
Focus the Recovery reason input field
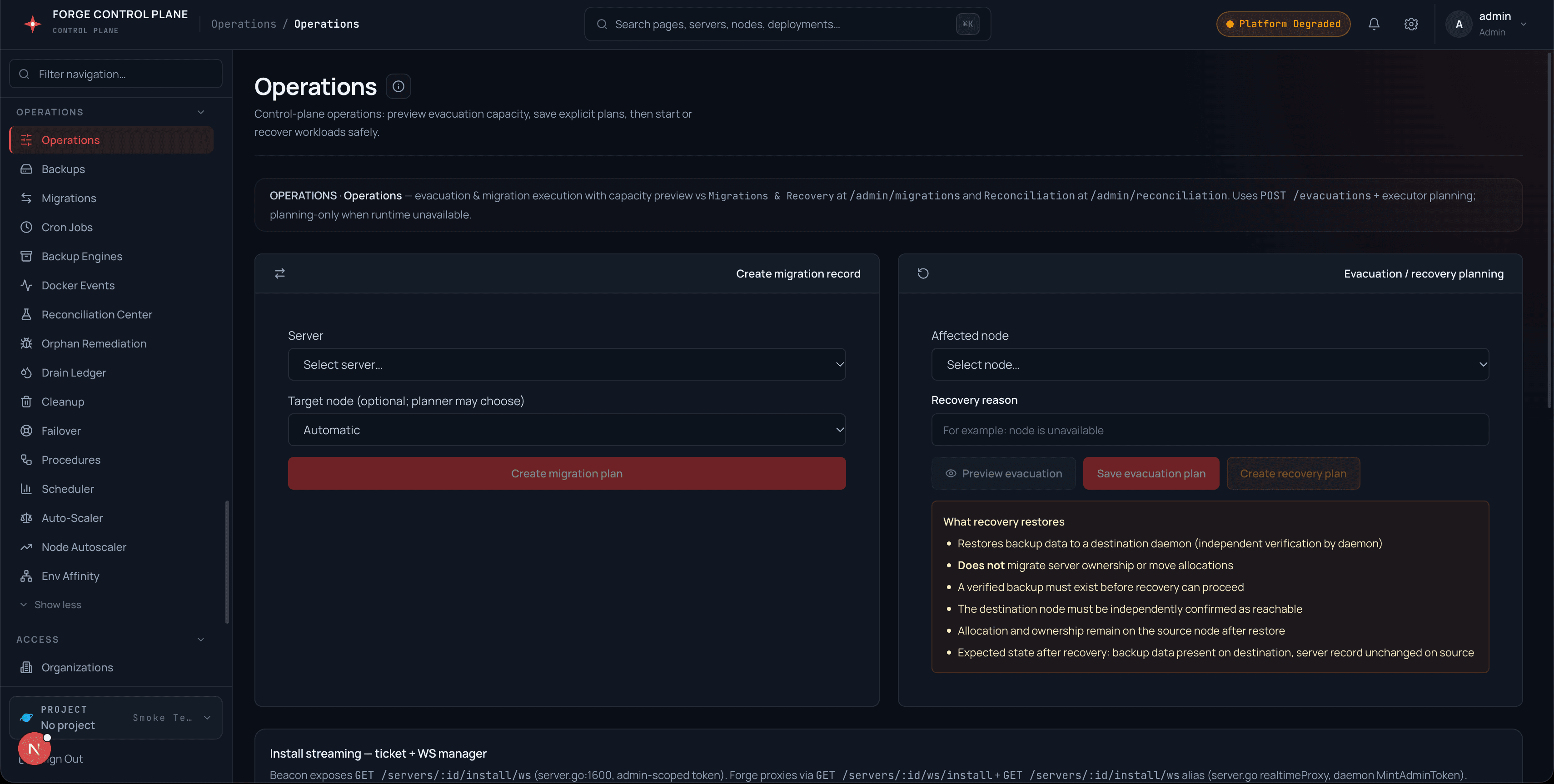pyautogui.click(x=1210, y=430)
